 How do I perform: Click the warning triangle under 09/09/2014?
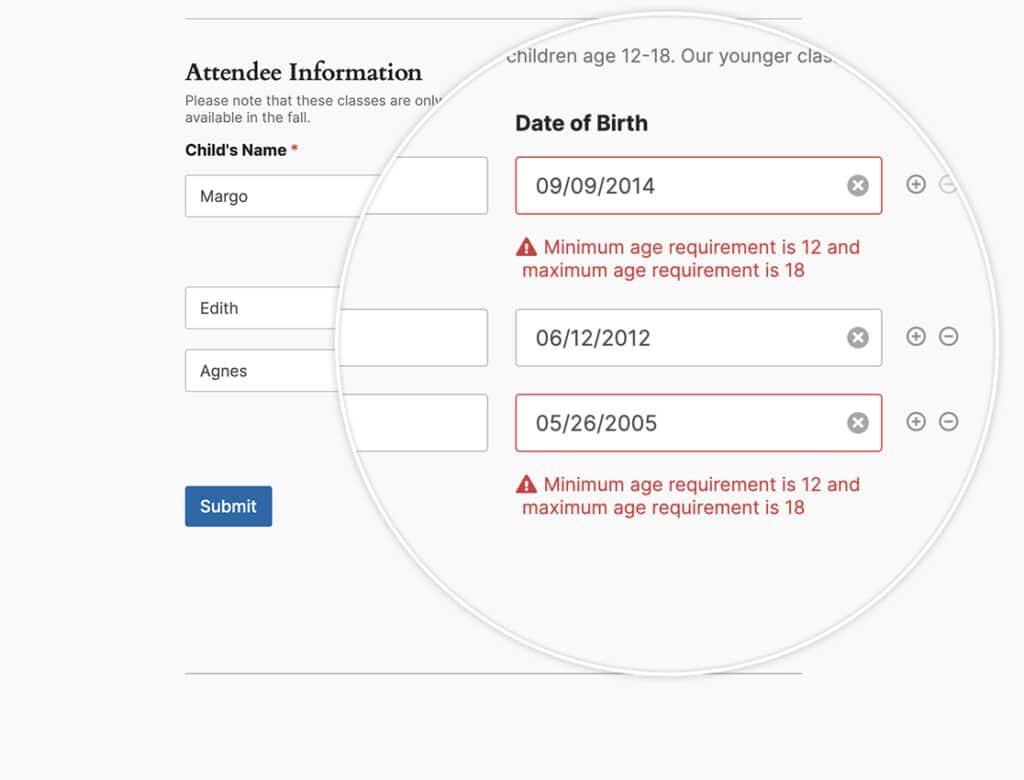[527, 246]
